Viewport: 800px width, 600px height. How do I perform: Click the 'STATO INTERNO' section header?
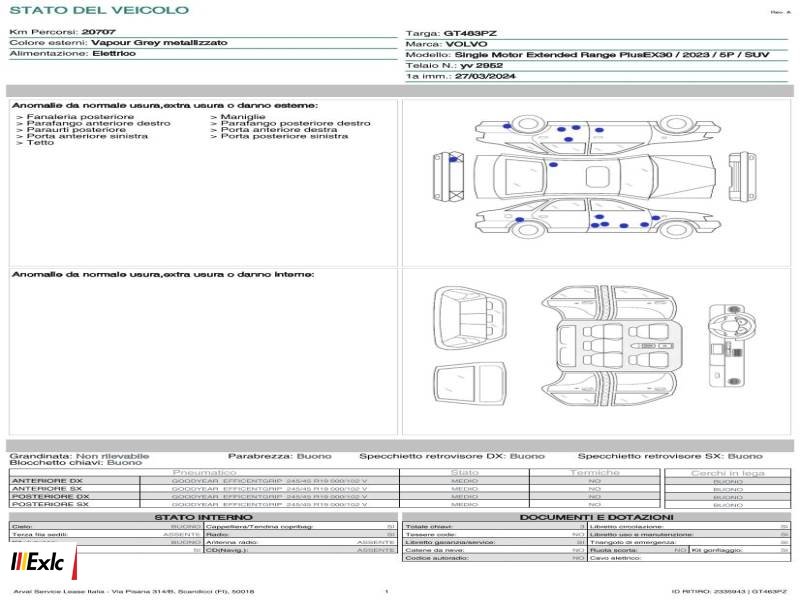(203, 517)
